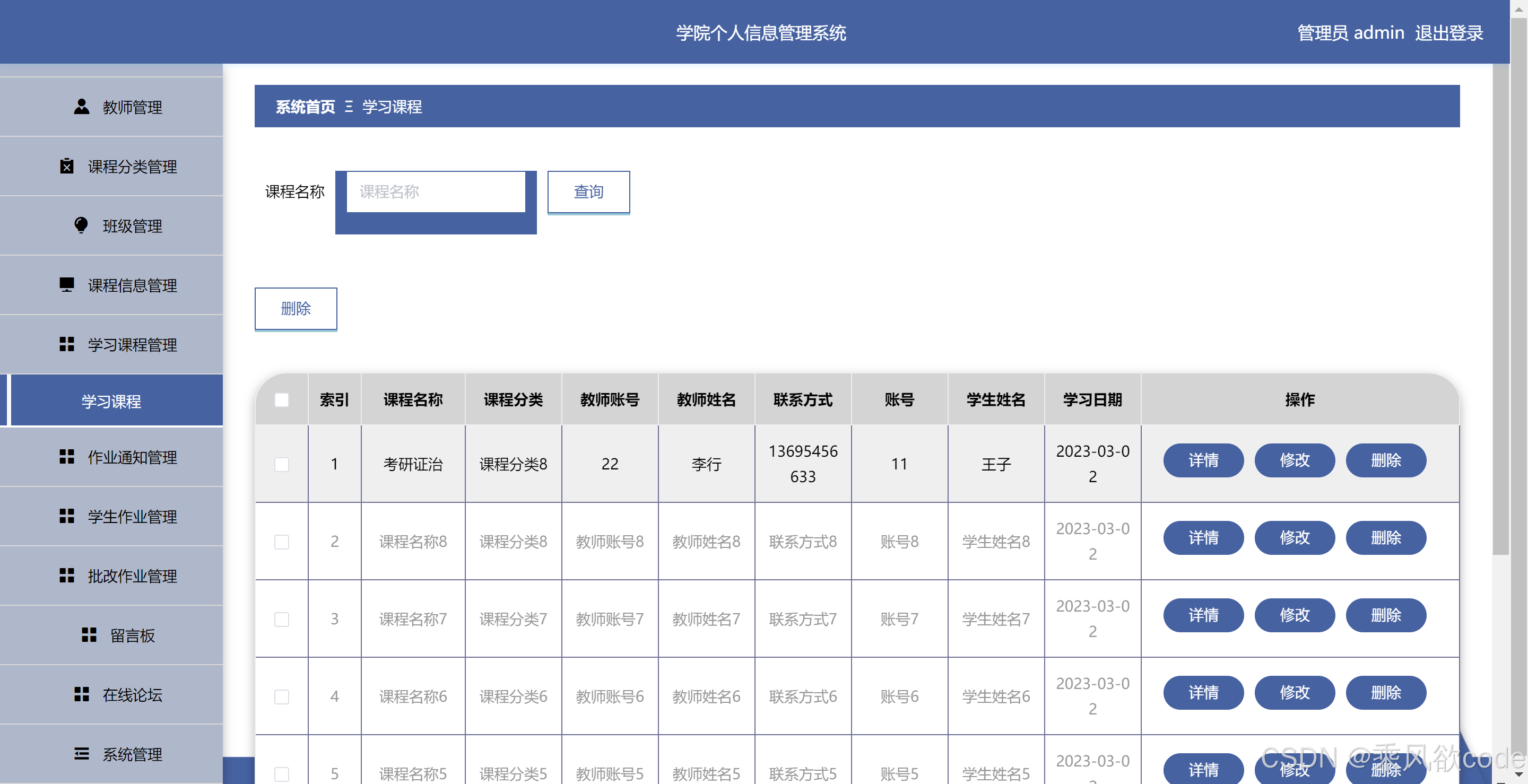Click the grid icon beside 在线论坛
Screen dimensions: 1528x784
[81, 694]
